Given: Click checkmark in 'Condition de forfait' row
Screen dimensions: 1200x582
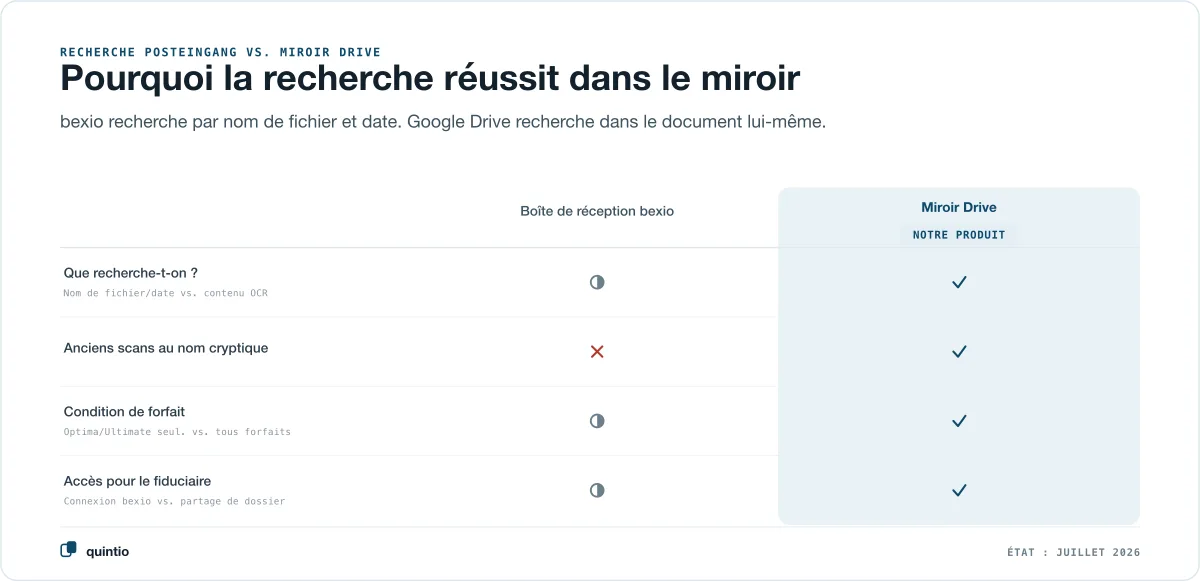Looking at the screenshot, I should click(959, 421).
